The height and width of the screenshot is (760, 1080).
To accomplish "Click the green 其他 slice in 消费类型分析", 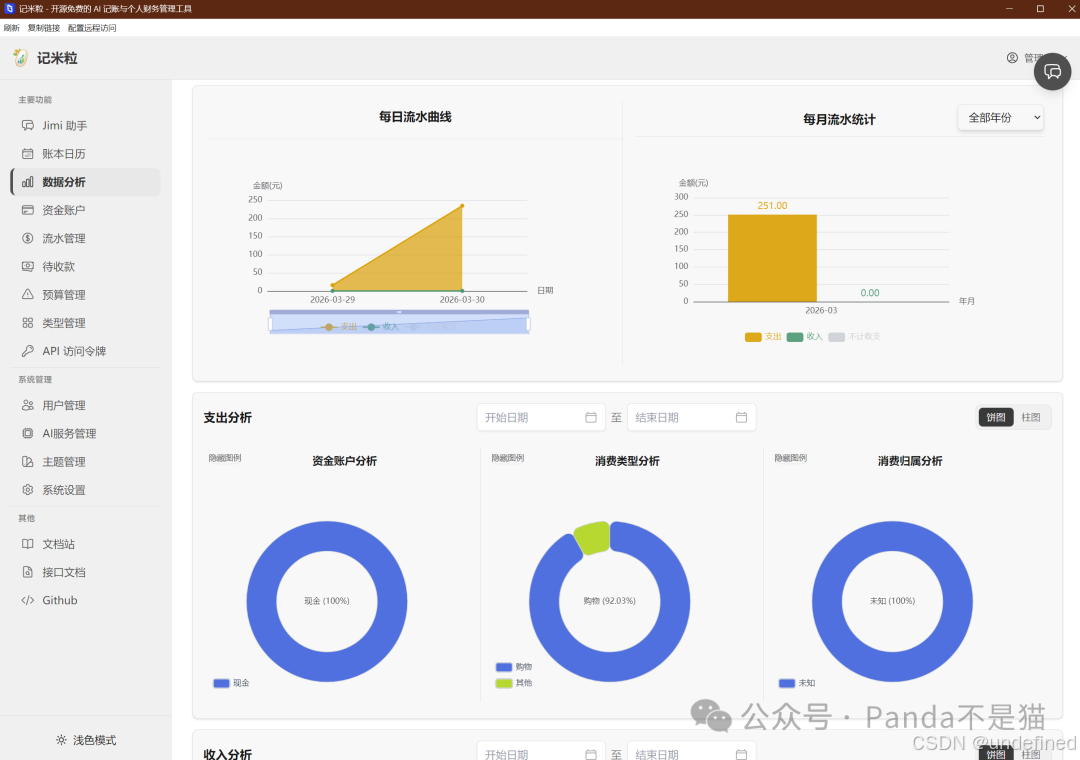I will (x=593, y=537).
